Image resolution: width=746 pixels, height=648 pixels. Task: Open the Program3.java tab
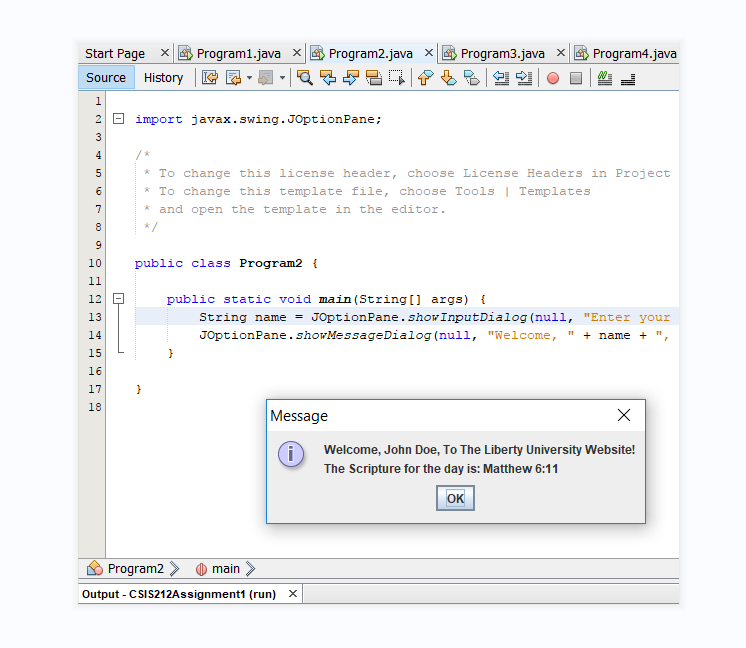[x=503, y=53]
